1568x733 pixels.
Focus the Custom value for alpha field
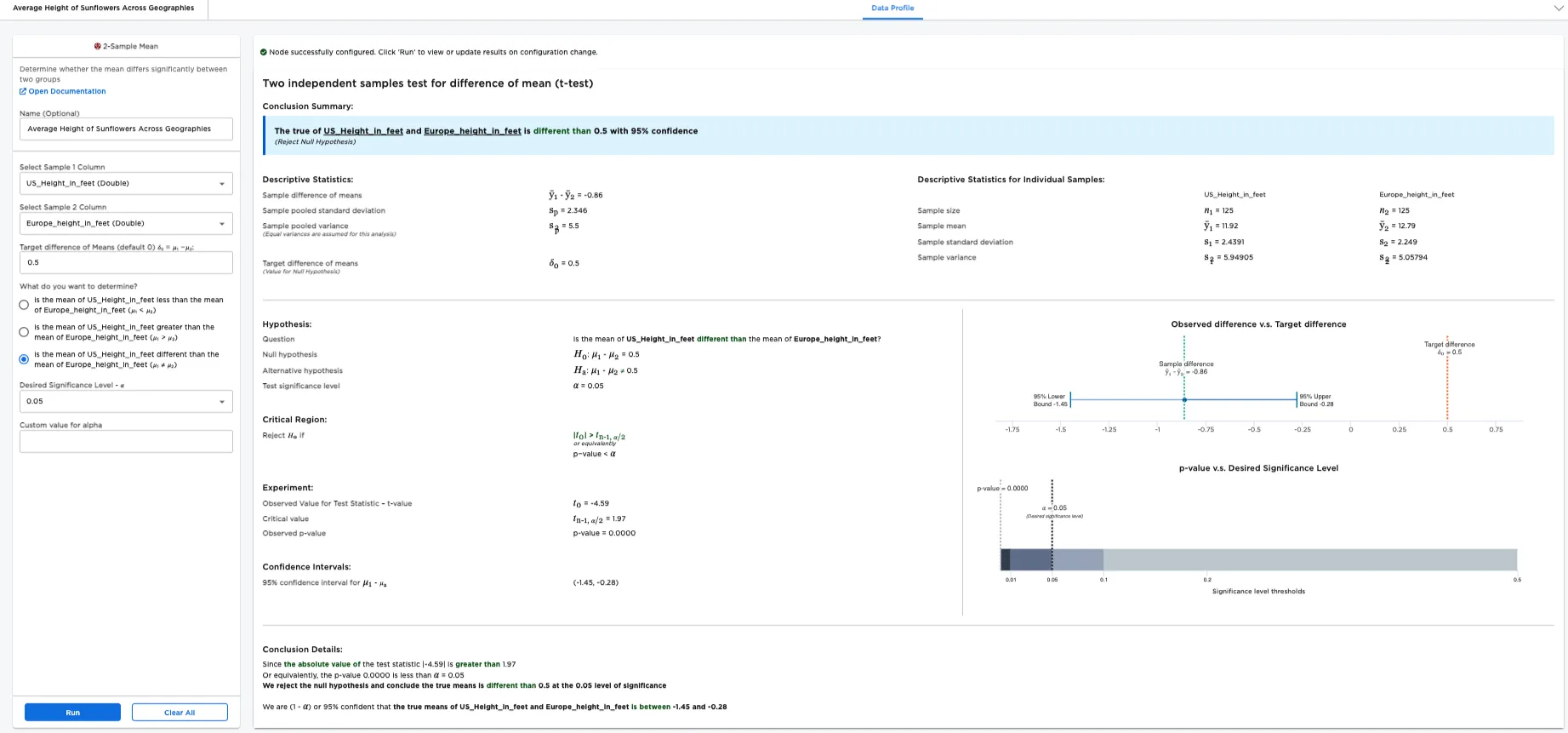126,441
